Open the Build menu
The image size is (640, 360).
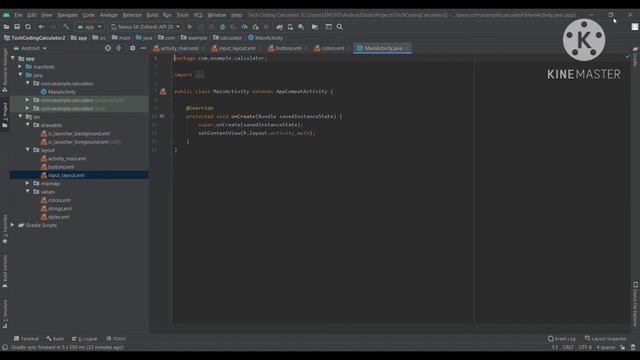152,15
